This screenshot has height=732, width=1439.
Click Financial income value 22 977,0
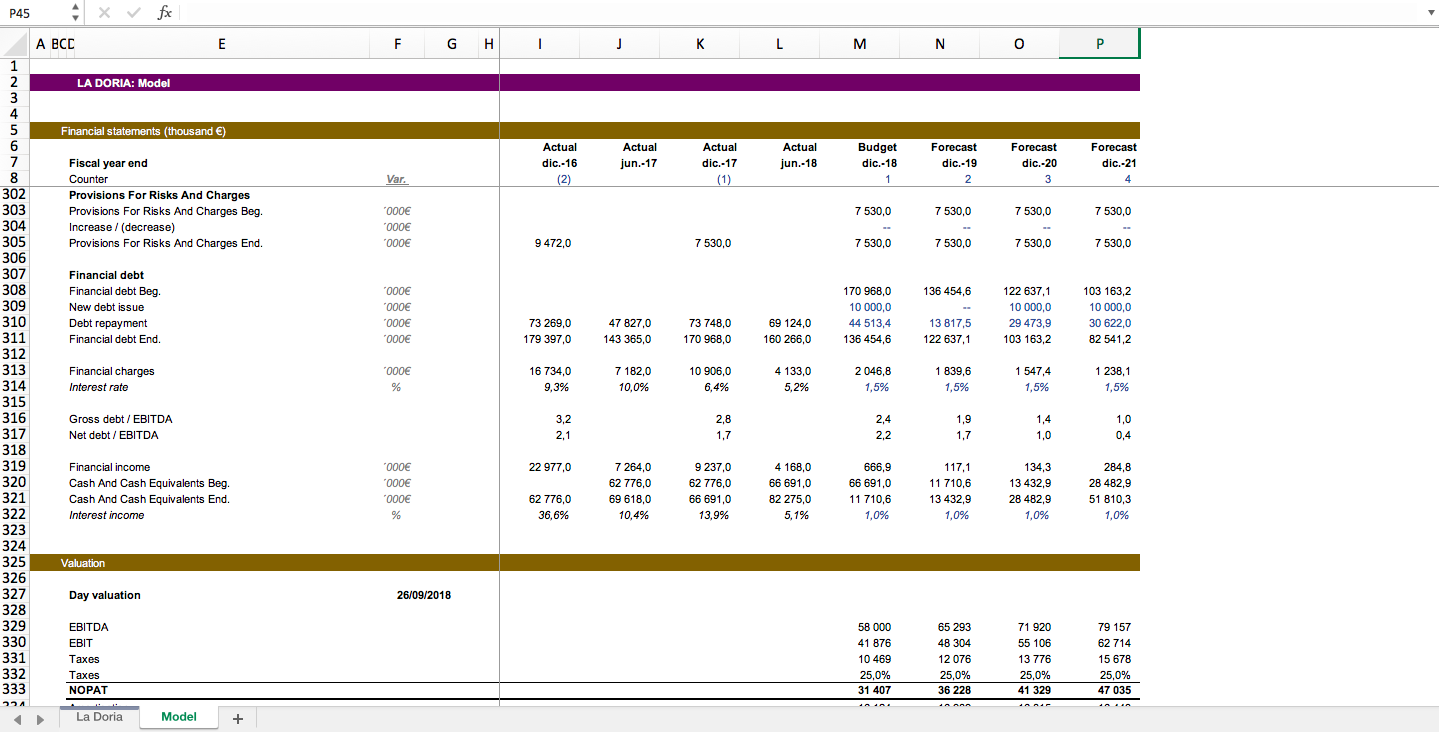pyautogui.click(x=550, y=467)
